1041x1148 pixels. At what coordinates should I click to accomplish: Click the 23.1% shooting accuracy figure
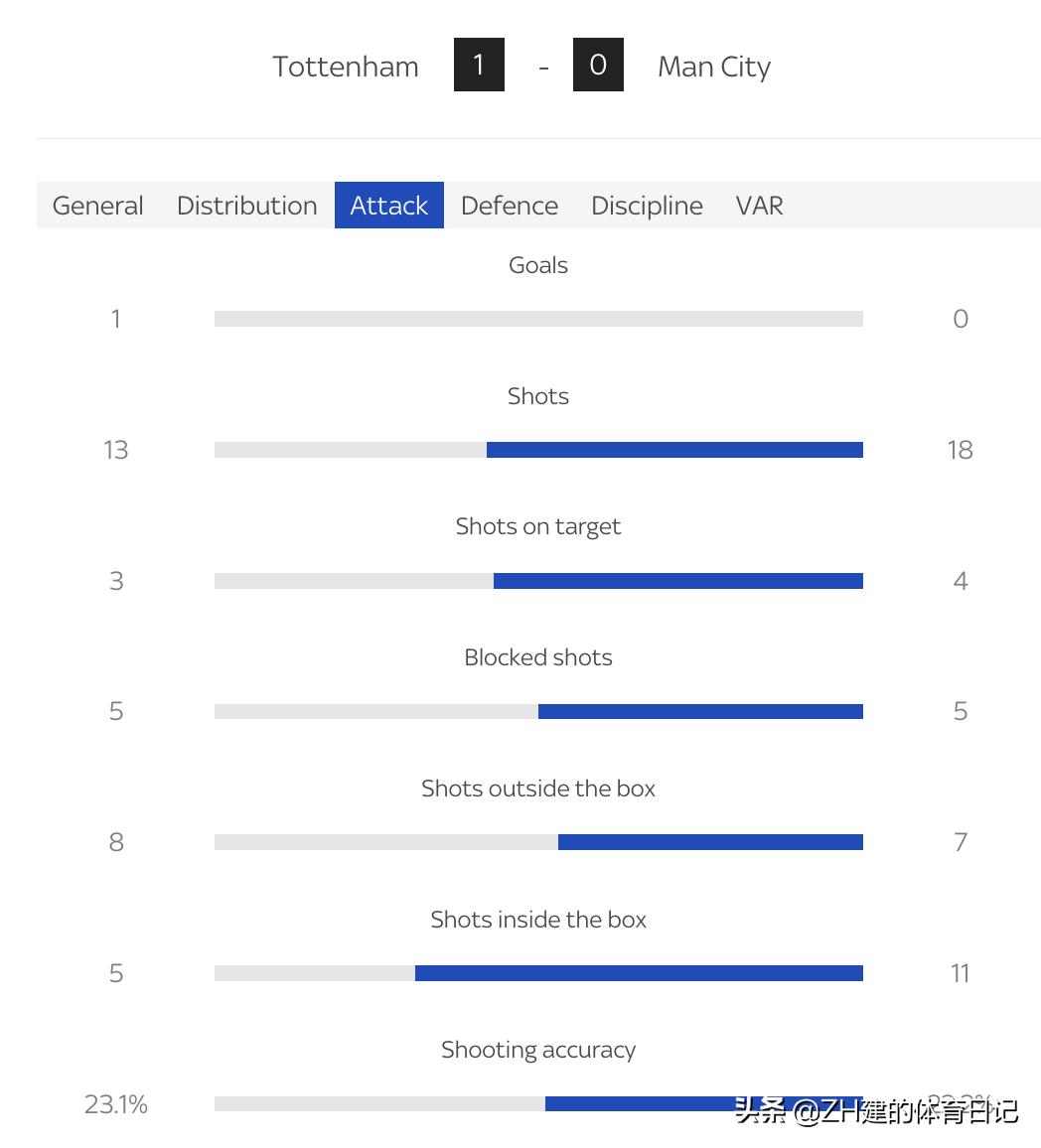(115, 1103)
